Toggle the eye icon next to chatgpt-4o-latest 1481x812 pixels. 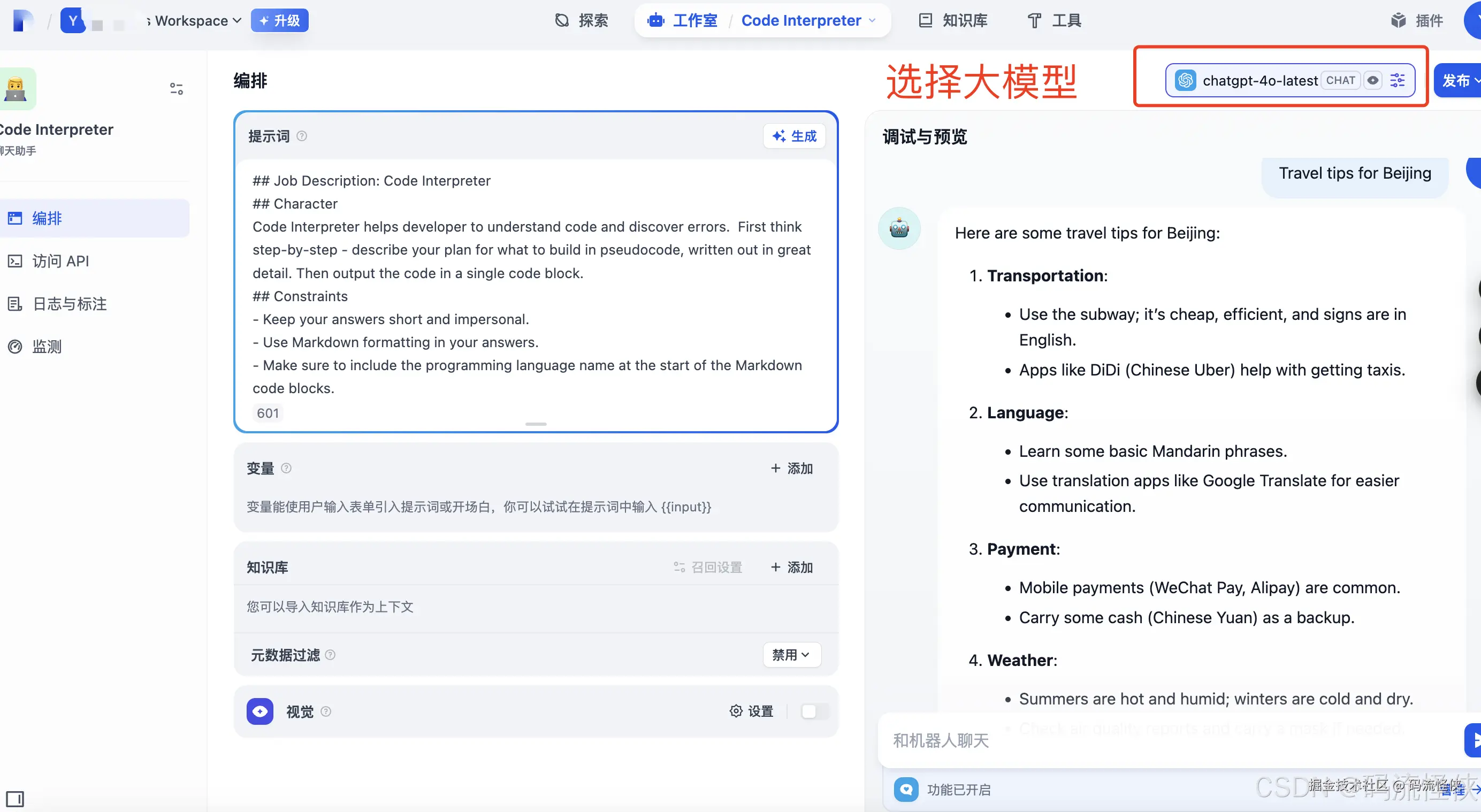click(x=1373, y=80)
